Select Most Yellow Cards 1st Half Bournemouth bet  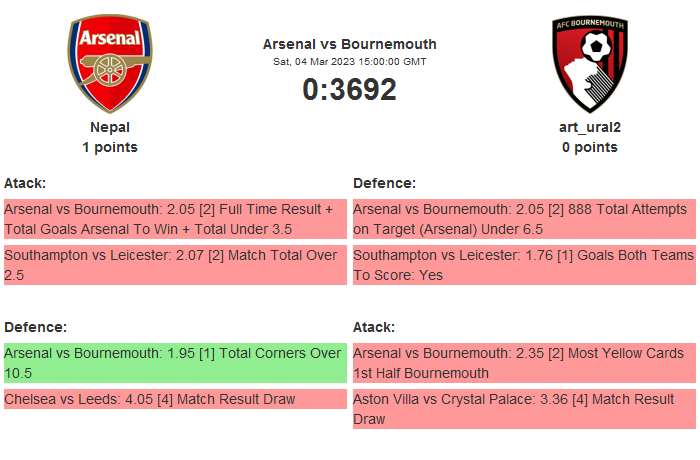tap(524, 363)
